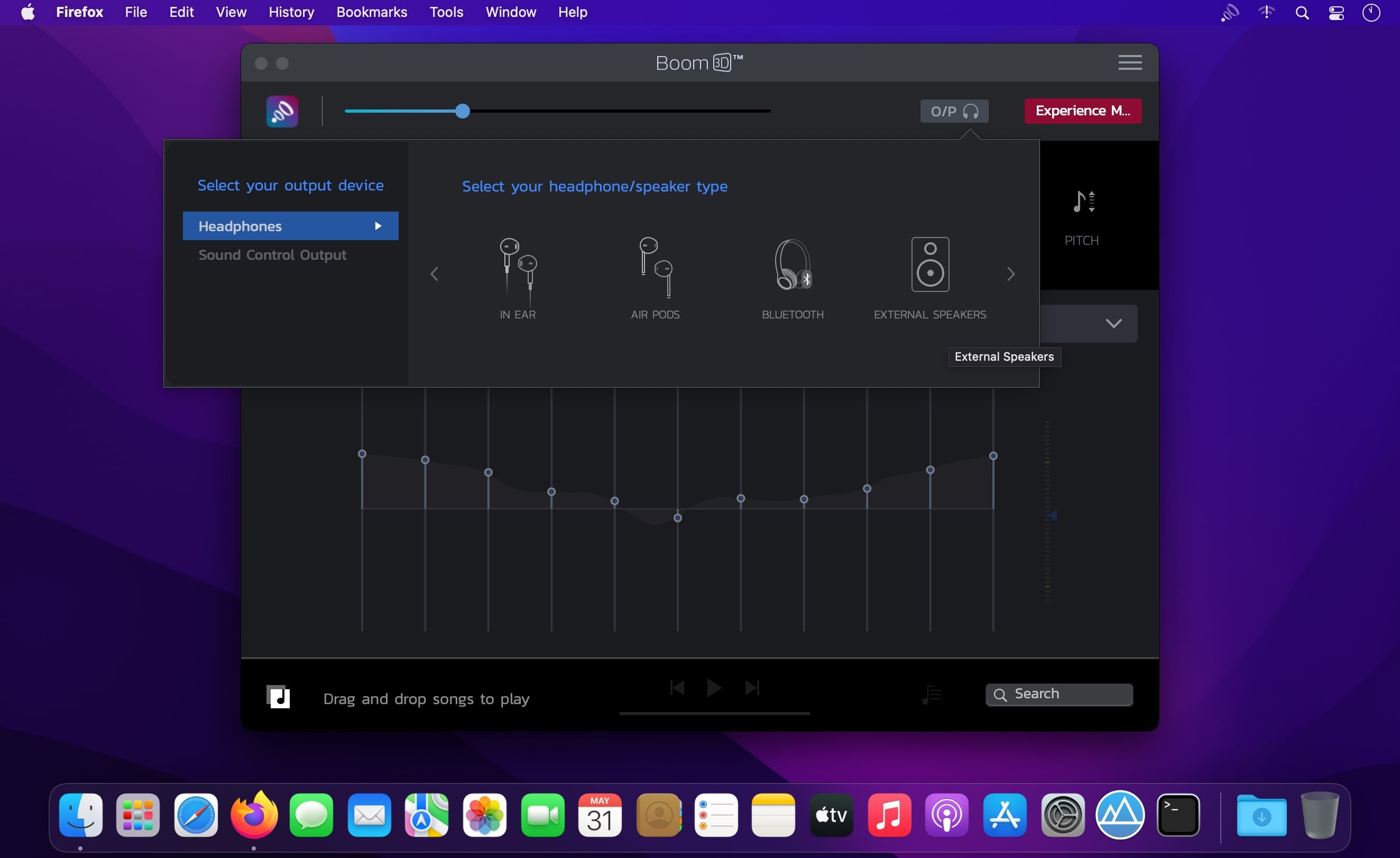
Task: Switch to Firefox in the dock
Action: coord(254,815)
